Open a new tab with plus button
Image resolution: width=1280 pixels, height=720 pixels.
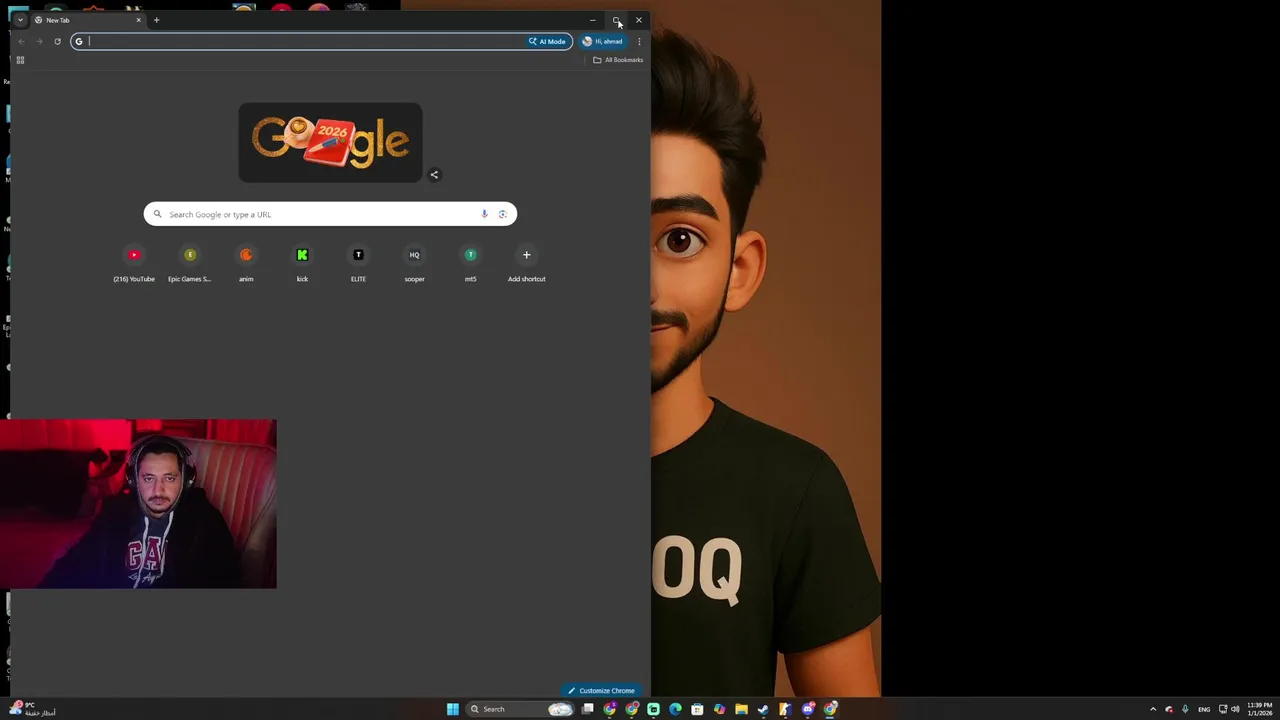[156, 20]
